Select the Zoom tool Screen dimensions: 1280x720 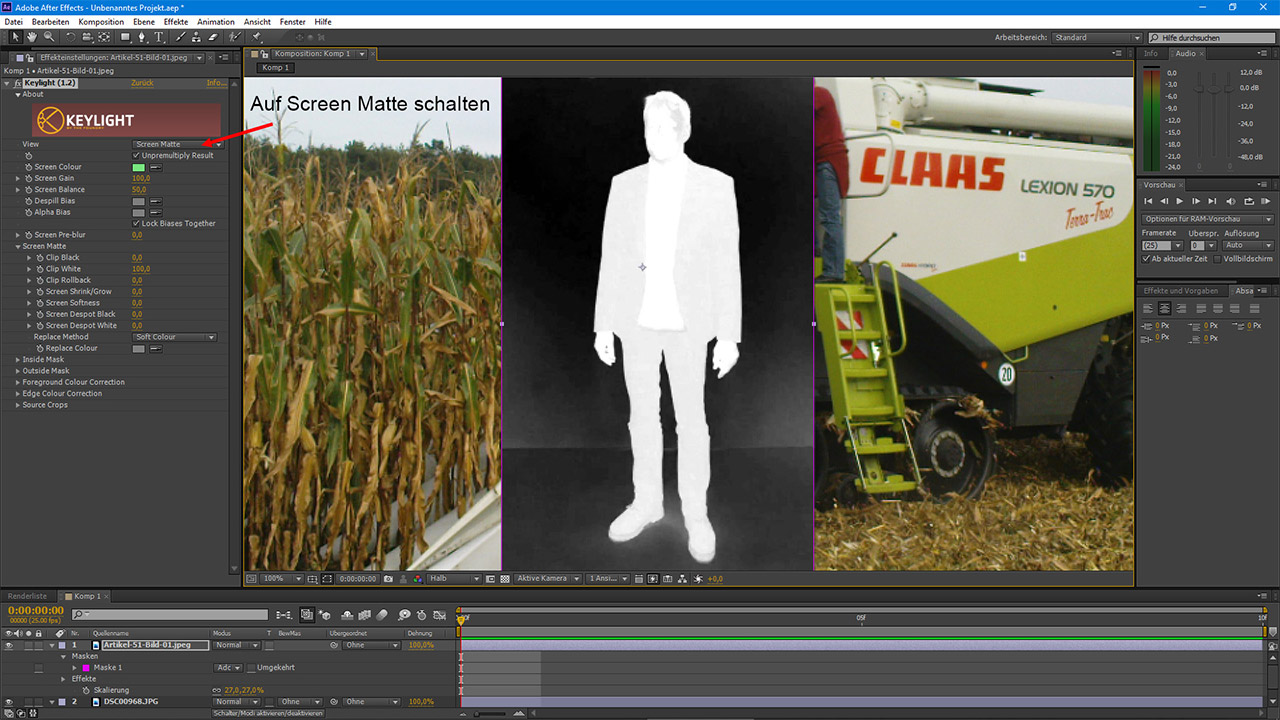[48, 36]
